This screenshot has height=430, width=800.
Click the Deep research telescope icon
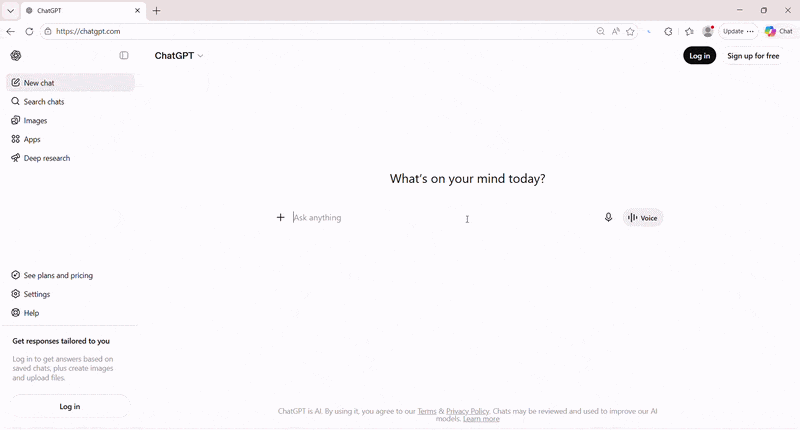pyautogui.click(x=15, y=158)
